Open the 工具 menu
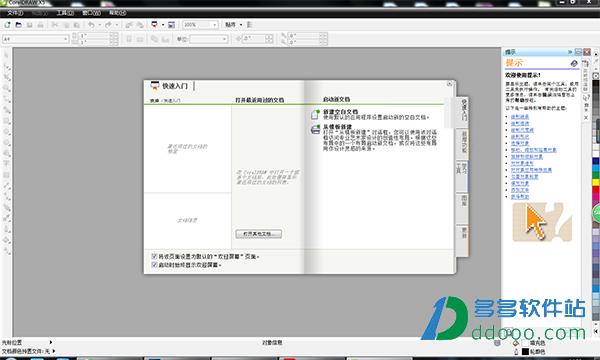 coord(65,13)
